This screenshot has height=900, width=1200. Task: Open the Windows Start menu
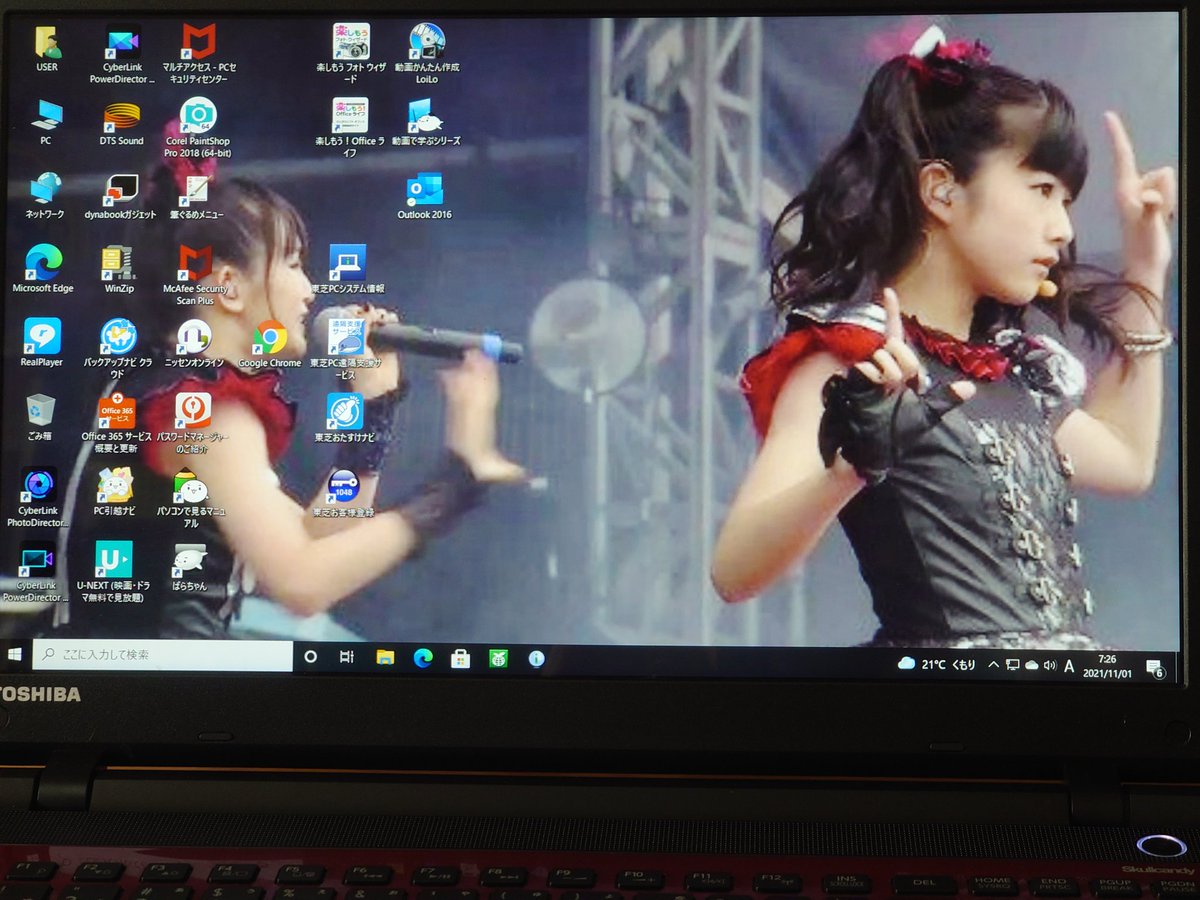15,656
